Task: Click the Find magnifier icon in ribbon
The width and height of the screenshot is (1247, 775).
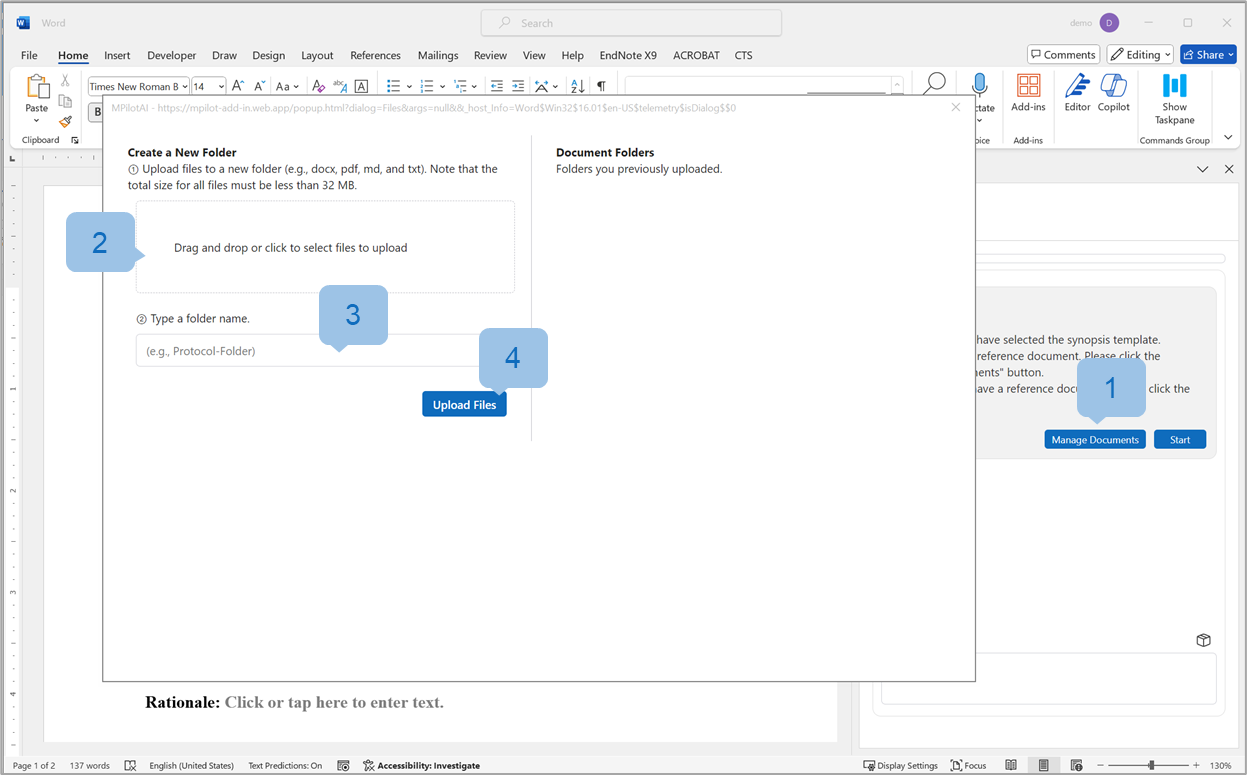Action: pyautogui.click(x=934, y=84)
